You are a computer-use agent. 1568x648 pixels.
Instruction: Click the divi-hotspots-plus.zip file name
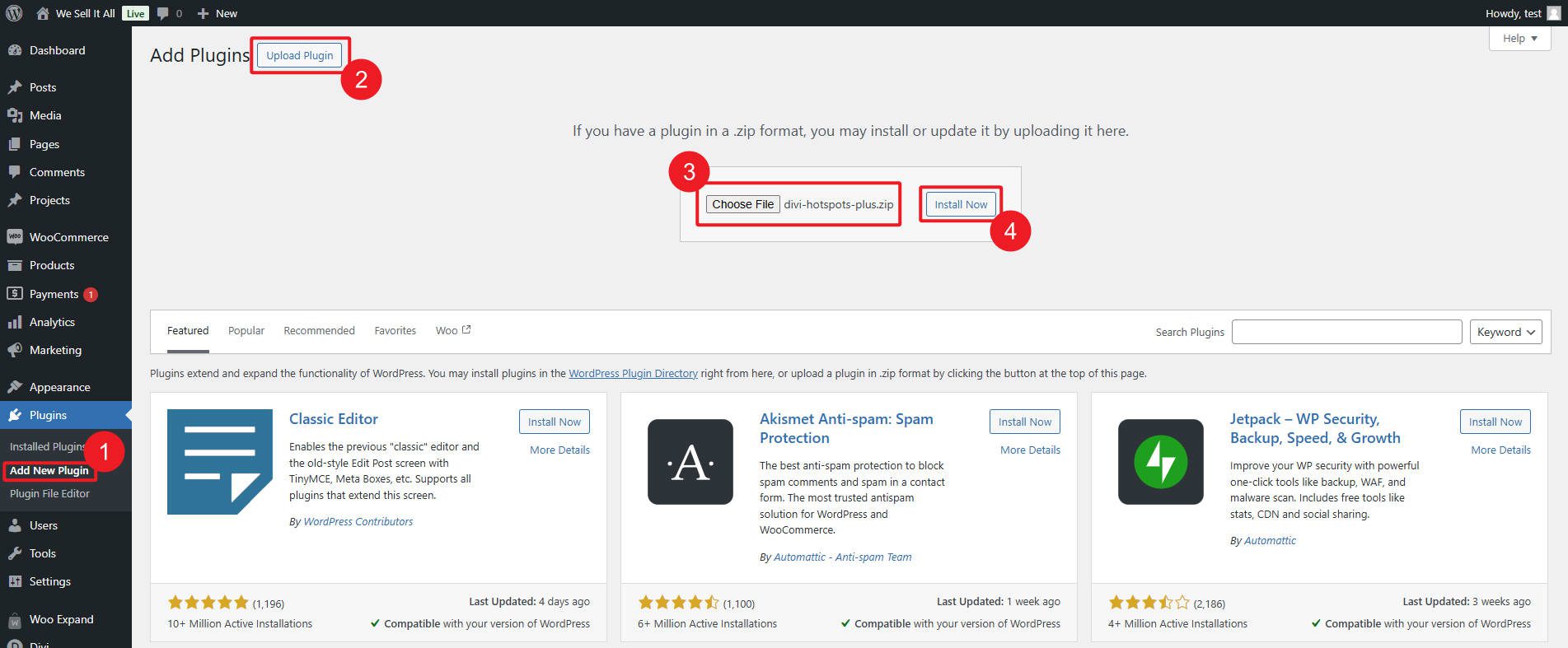839,204
